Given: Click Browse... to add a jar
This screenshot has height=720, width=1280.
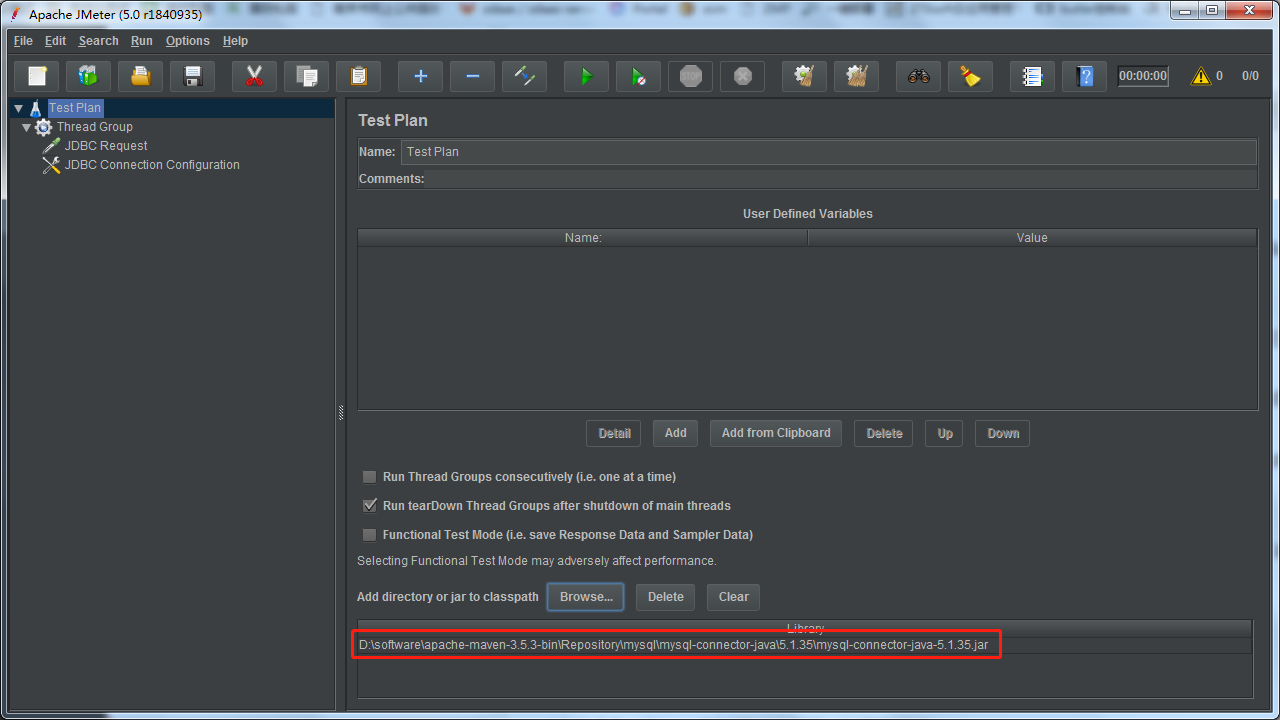Looking at the screenshot, I should [586, 597].
